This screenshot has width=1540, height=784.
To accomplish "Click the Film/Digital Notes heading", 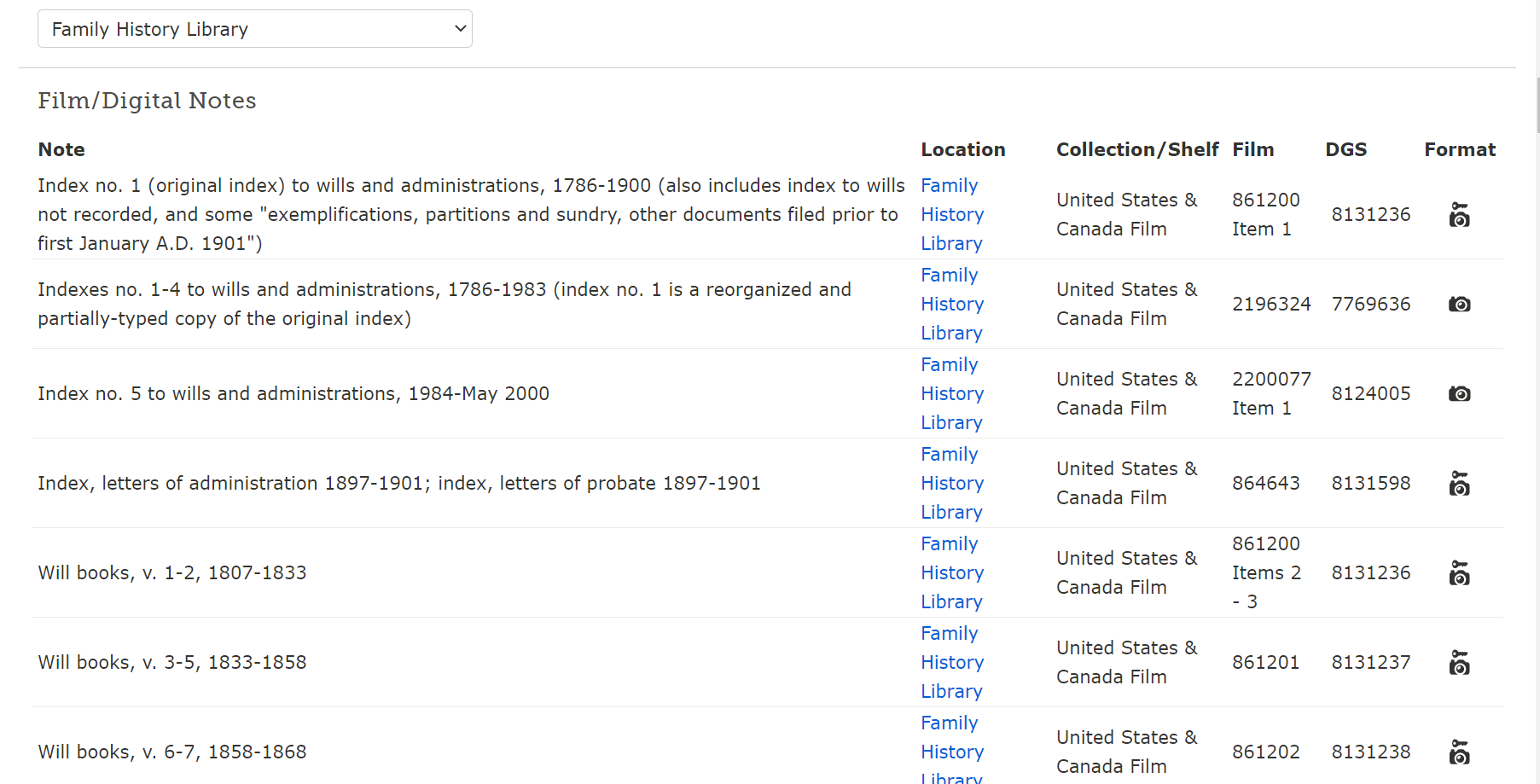I will pos(147,101).
